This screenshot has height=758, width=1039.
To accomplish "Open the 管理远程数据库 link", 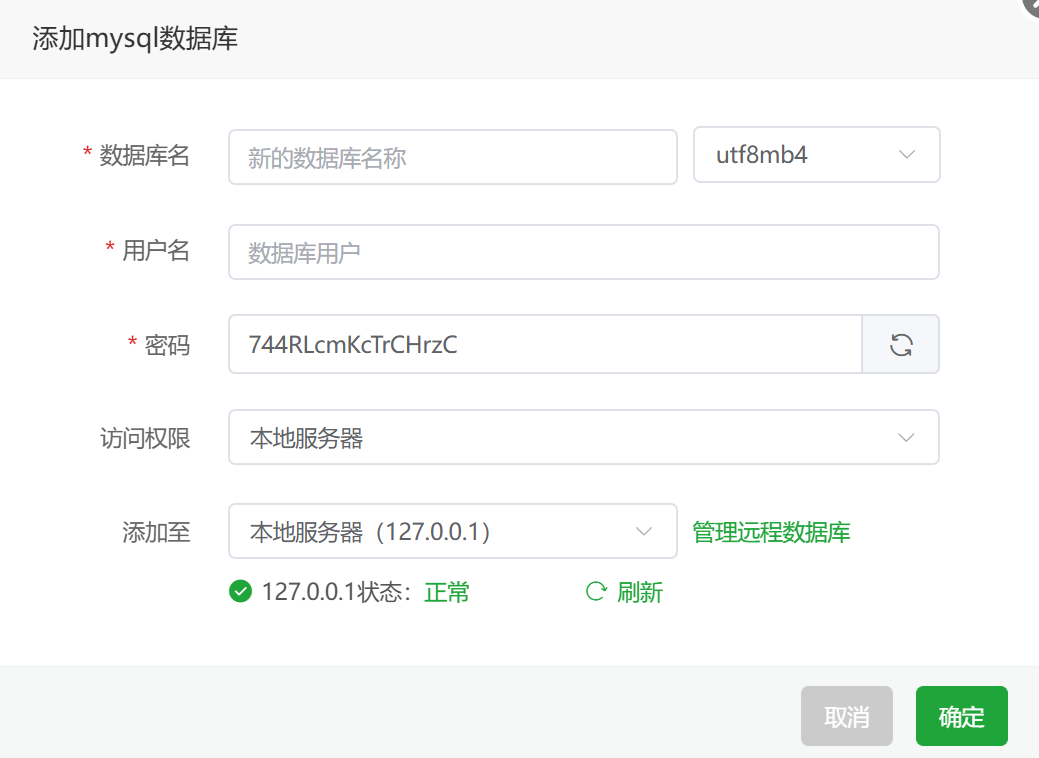I will coord(771,532).
